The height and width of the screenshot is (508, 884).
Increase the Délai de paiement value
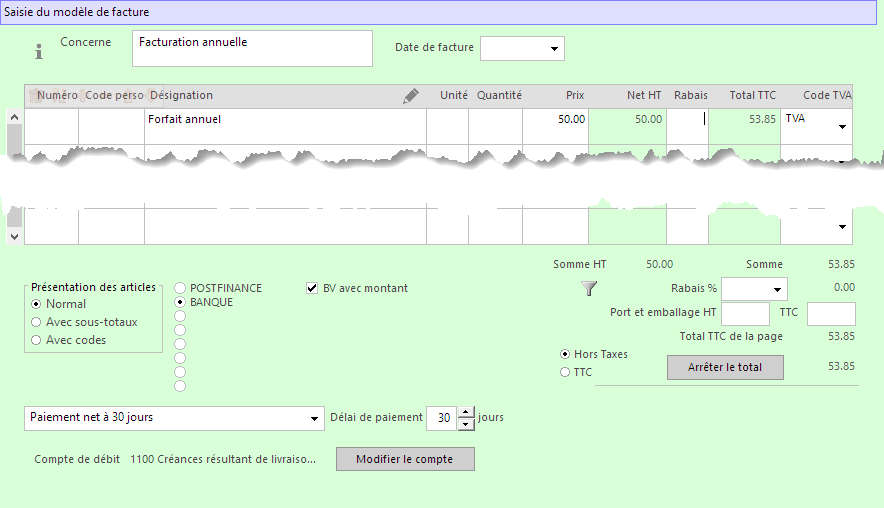(x=466, y=412)
